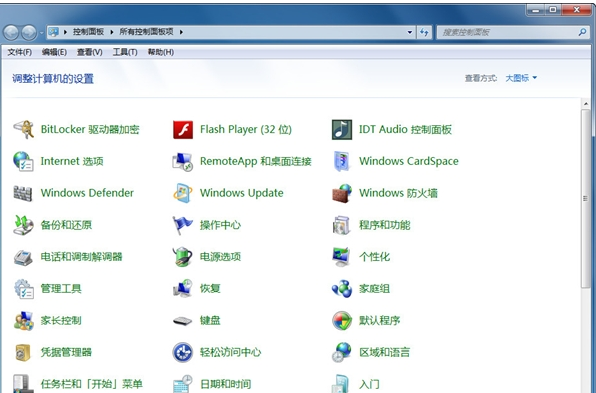Image resolution: width=596 pixels, height=393 pixels.
Task: Open the Windows Defender text link
Action: (x=87, y=193)
